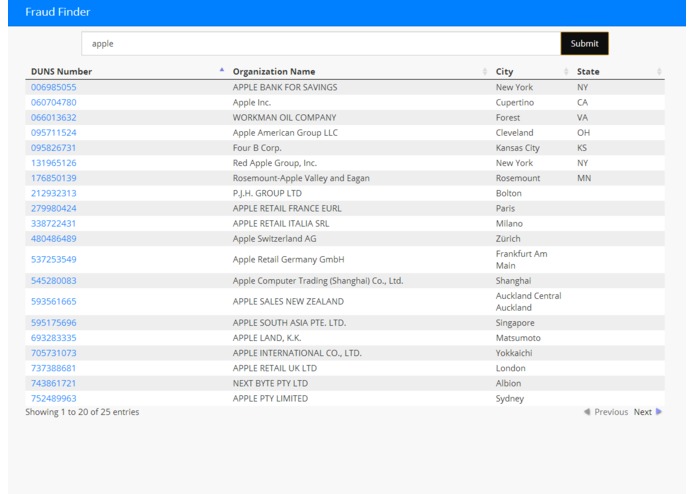Select Apple Computer Trading (Shanghai) cell
Screen dimensions: 695x494
pos(318,280)
